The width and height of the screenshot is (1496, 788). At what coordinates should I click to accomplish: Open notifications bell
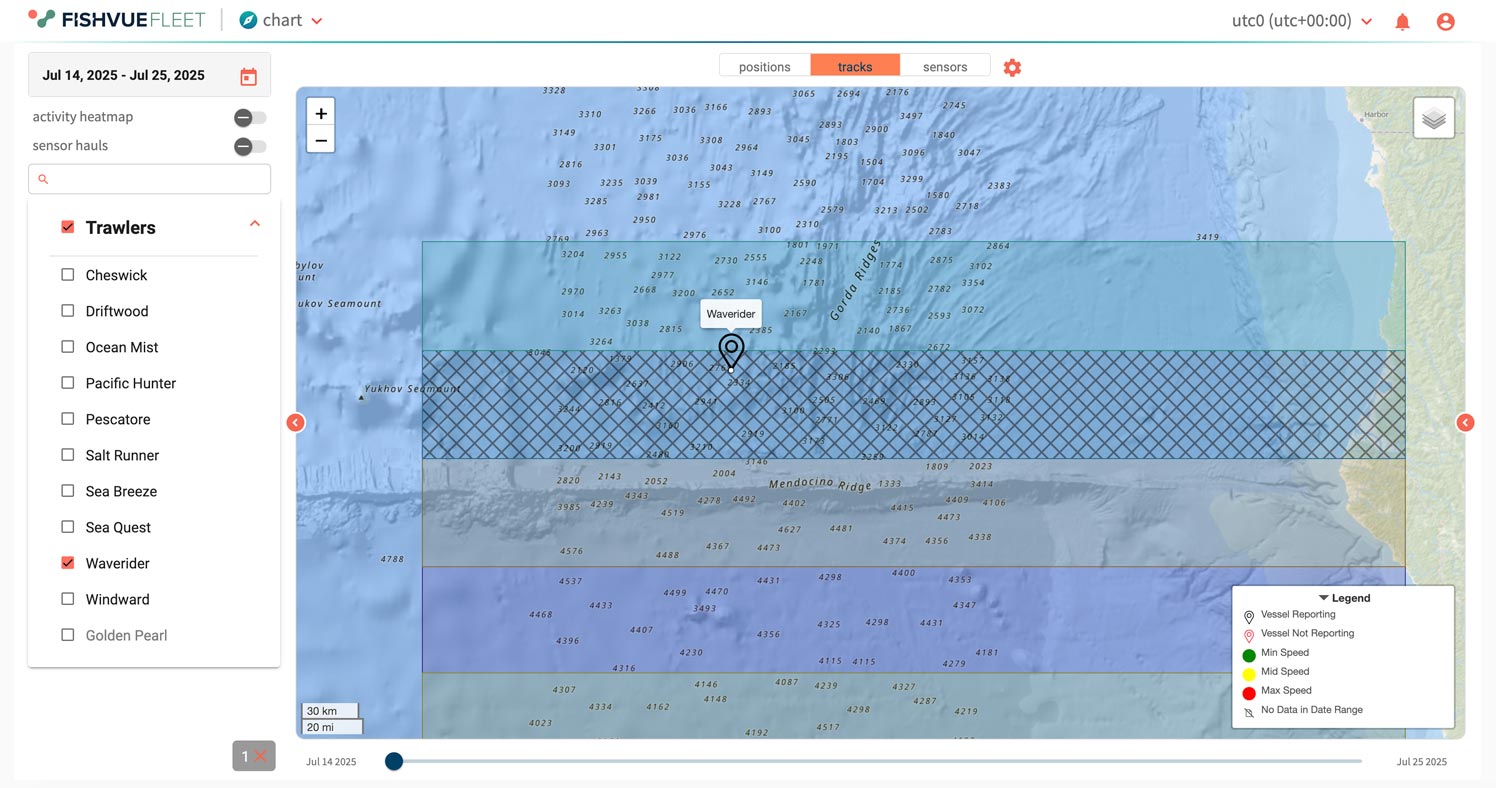(x=1402, y=21)
